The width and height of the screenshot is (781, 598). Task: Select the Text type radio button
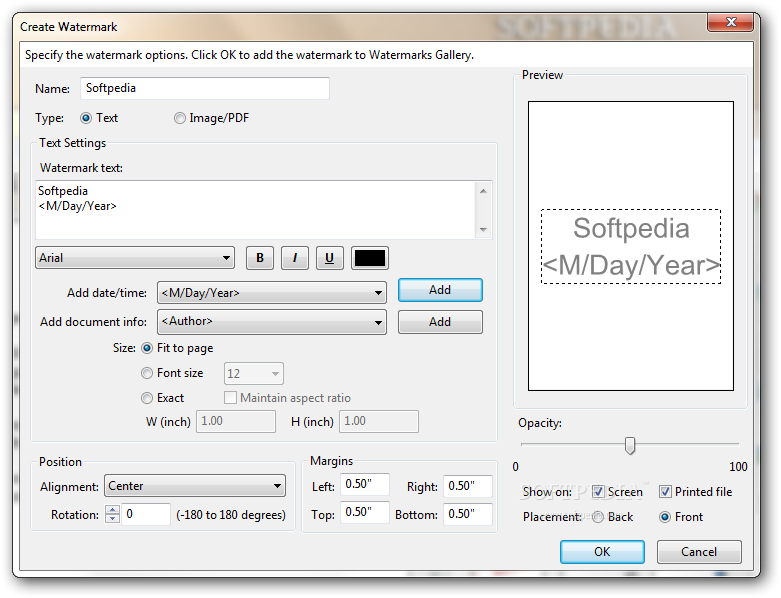(86, 118)
